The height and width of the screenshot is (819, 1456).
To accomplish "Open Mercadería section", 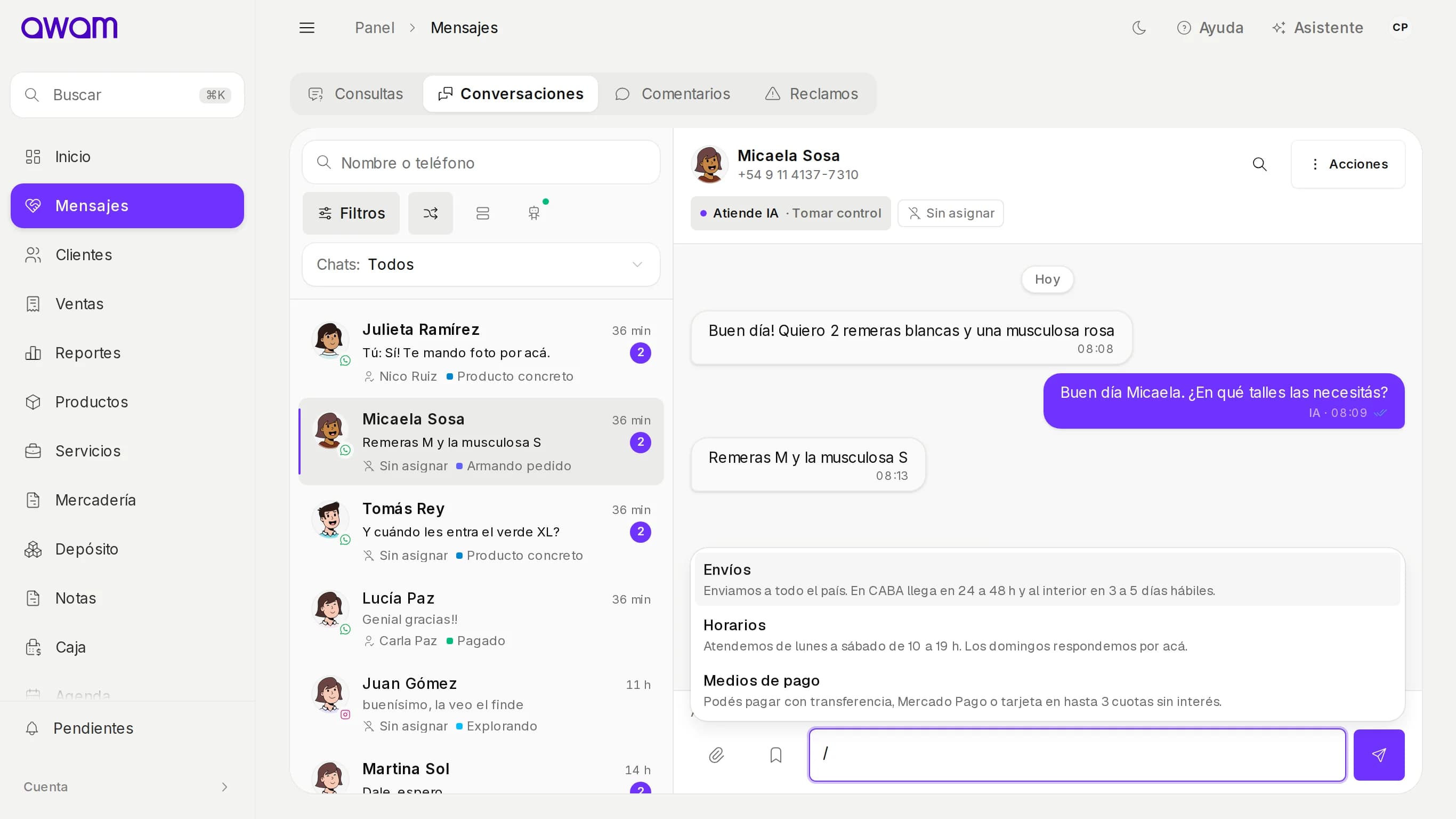I will click(x=127, y=500).
